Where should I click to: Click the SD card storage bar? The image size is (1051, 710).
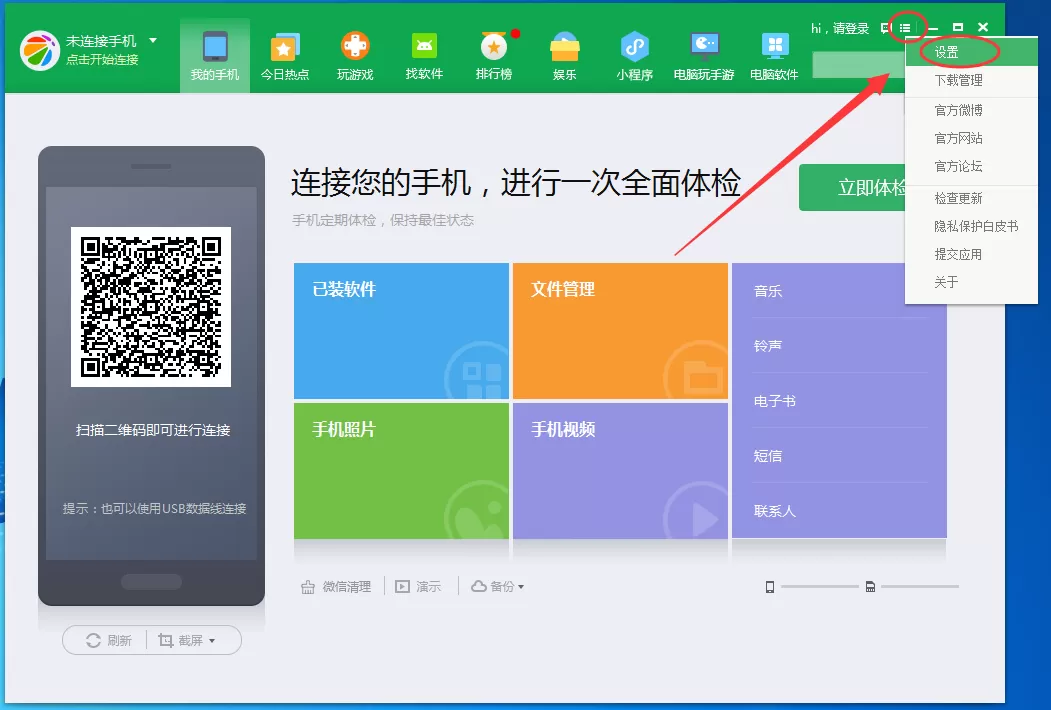pos(920,587)
